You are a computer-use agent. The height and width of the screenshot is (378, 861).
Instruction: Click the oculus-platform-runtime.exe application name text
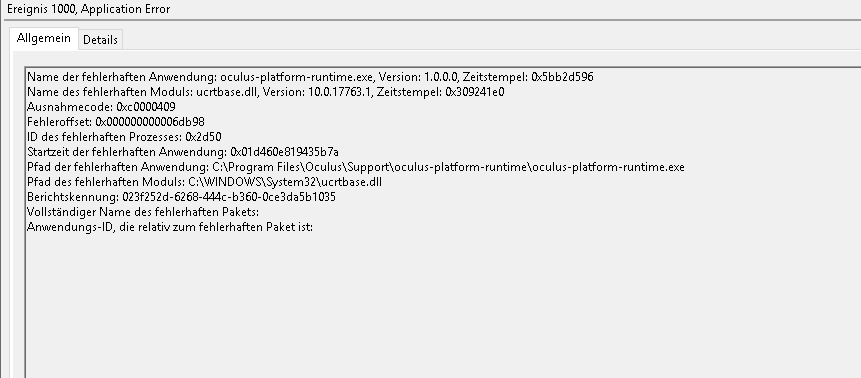pos(298,77)
